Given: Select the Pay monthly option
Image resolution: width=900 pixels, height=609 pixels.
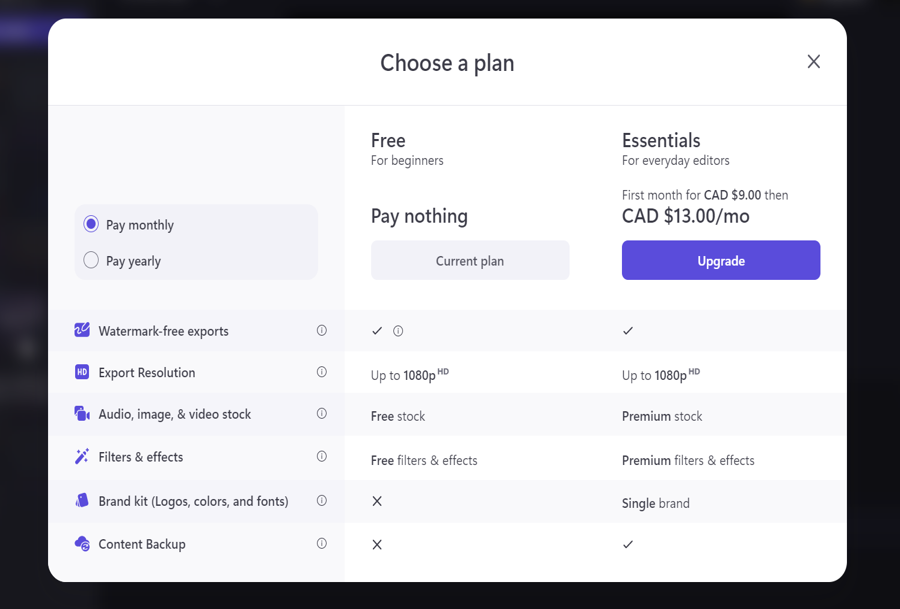Looking at the screenshot, I should (91, 224).
